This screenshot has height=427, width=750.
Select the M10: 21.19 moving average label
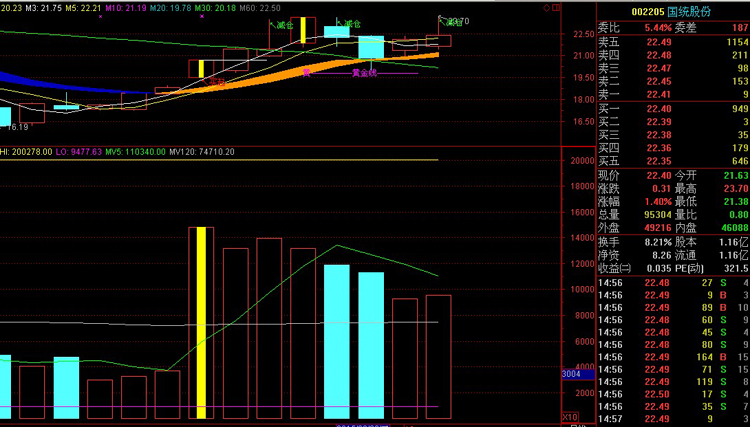[x=126, y=8]
